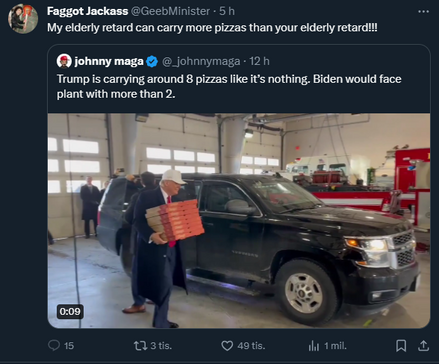Open the reply speech bubble icon

point(54,345)
